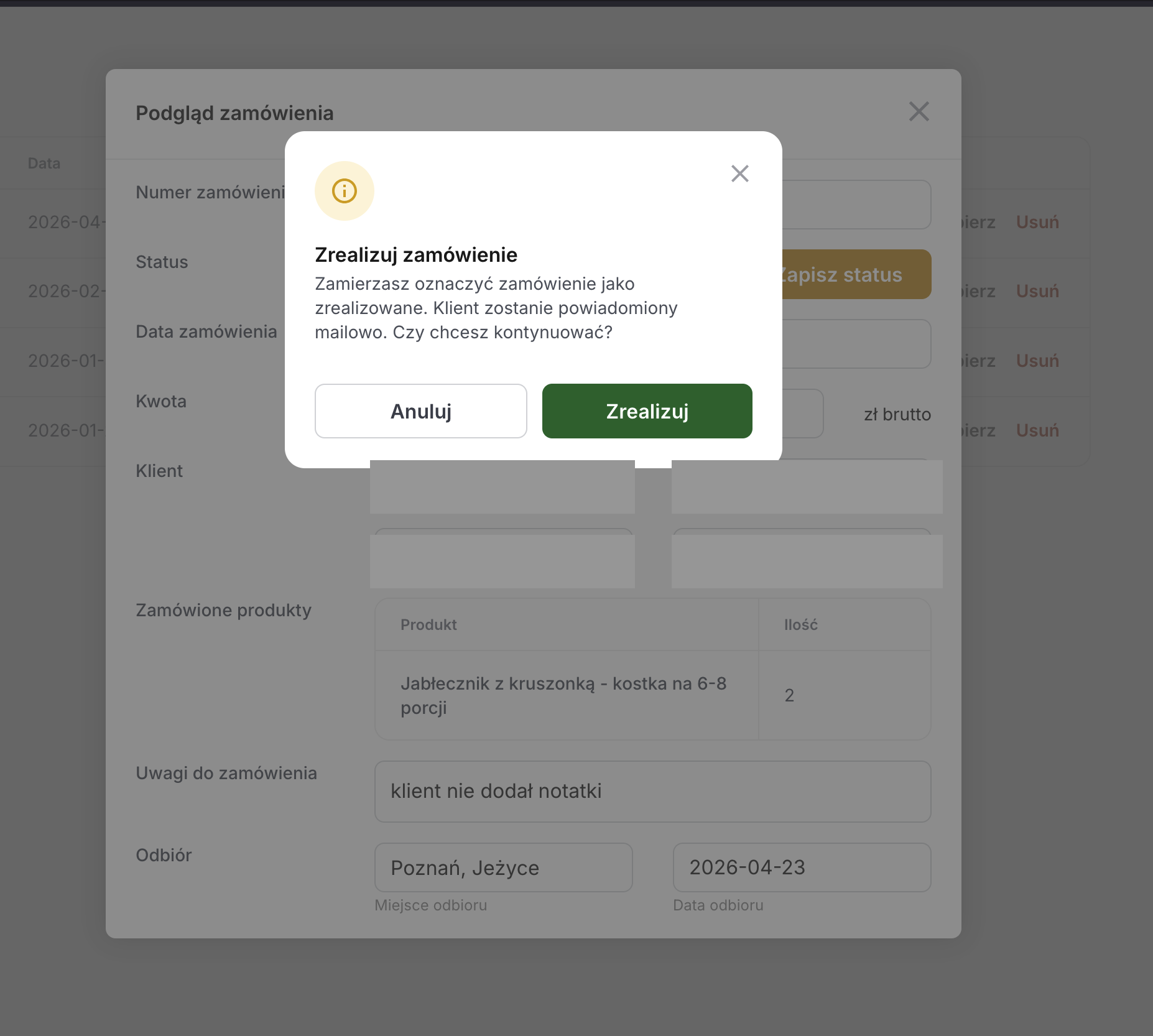
Task: Click the Produkt column header
Action: click(x=428, y=625)
